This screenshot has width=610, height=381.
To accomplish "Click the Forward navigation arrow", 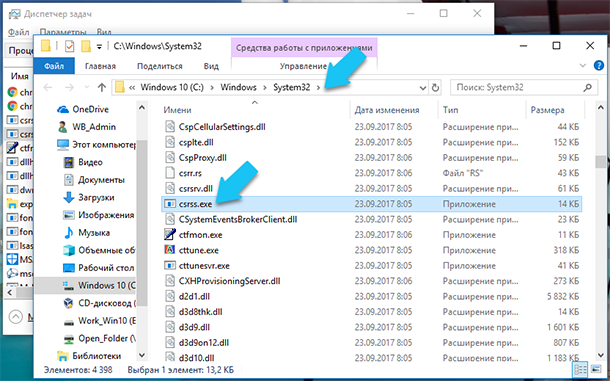I will pos(69,87).
